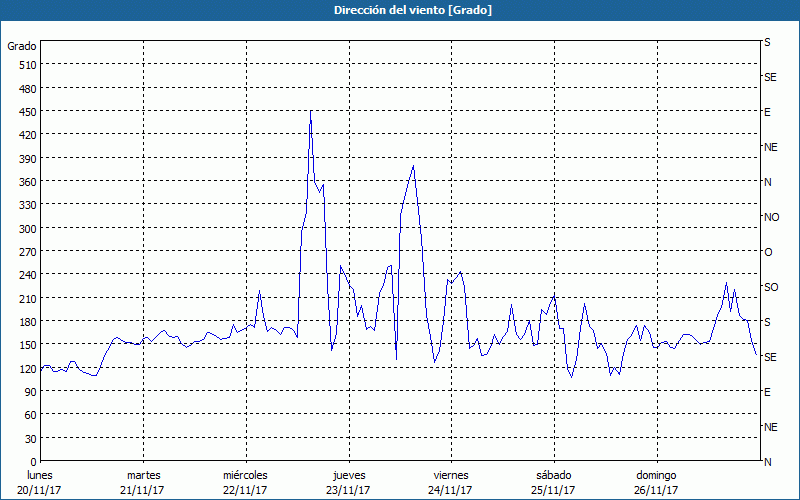Click the "miércoles" day label

coord(245,475)
